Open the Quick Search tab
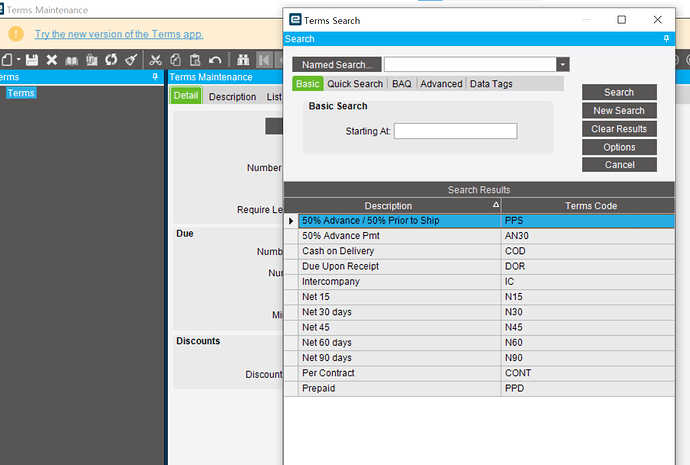This screenshot has height=465, width=690. coord(355,84)
